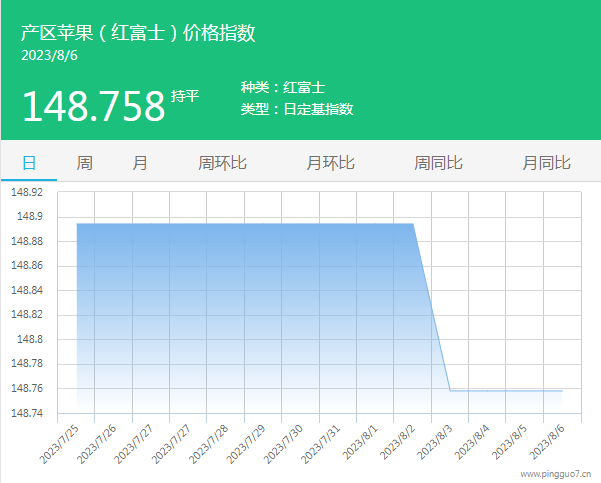Click the 产区苹果（红富士）价格指数 title
The image size is (601, 483).
click(x=138, y=33)
